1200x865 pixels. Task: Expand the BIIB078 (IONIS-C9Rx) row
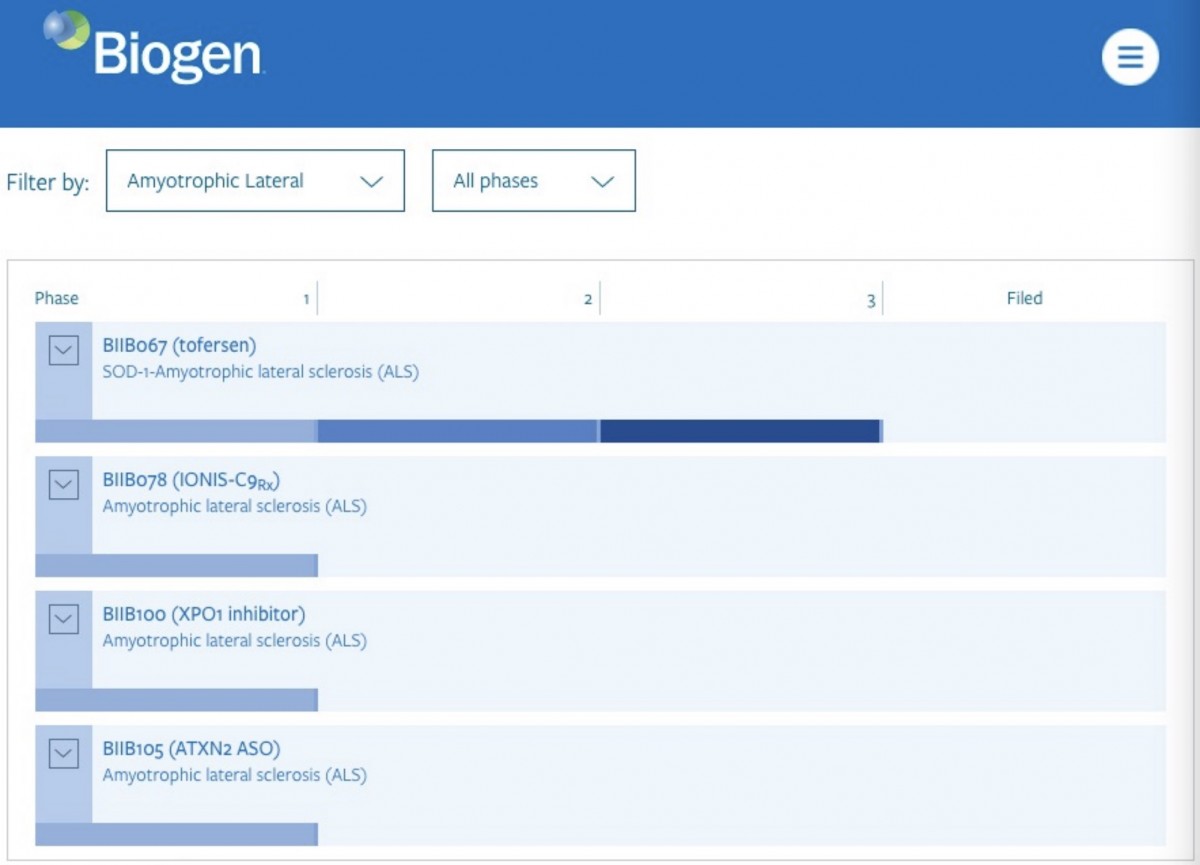click(64, 484)
